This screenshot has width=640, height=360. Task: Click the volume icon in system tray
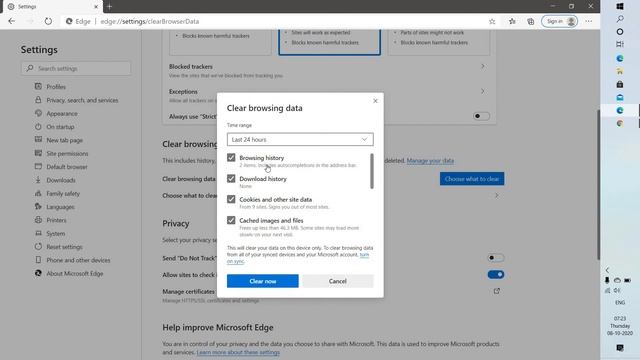point(617,290)
